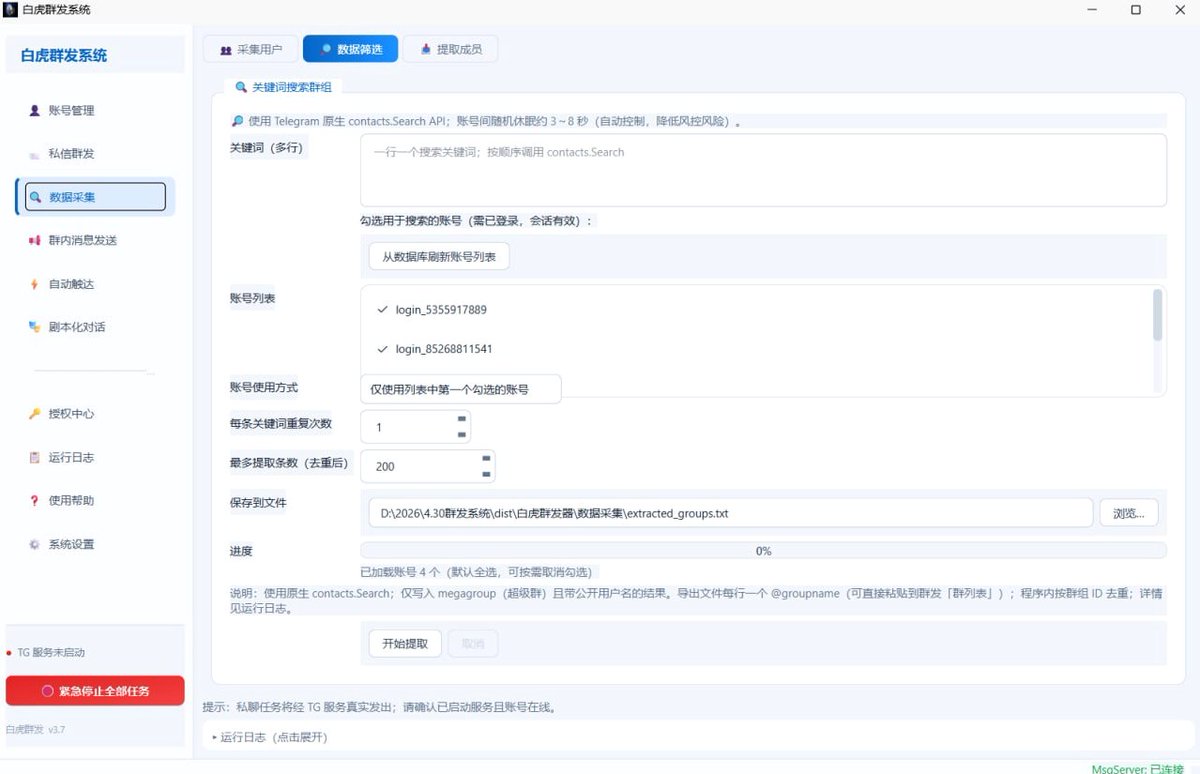Click the account list vertical scrollbar

tap(1158, 314)
